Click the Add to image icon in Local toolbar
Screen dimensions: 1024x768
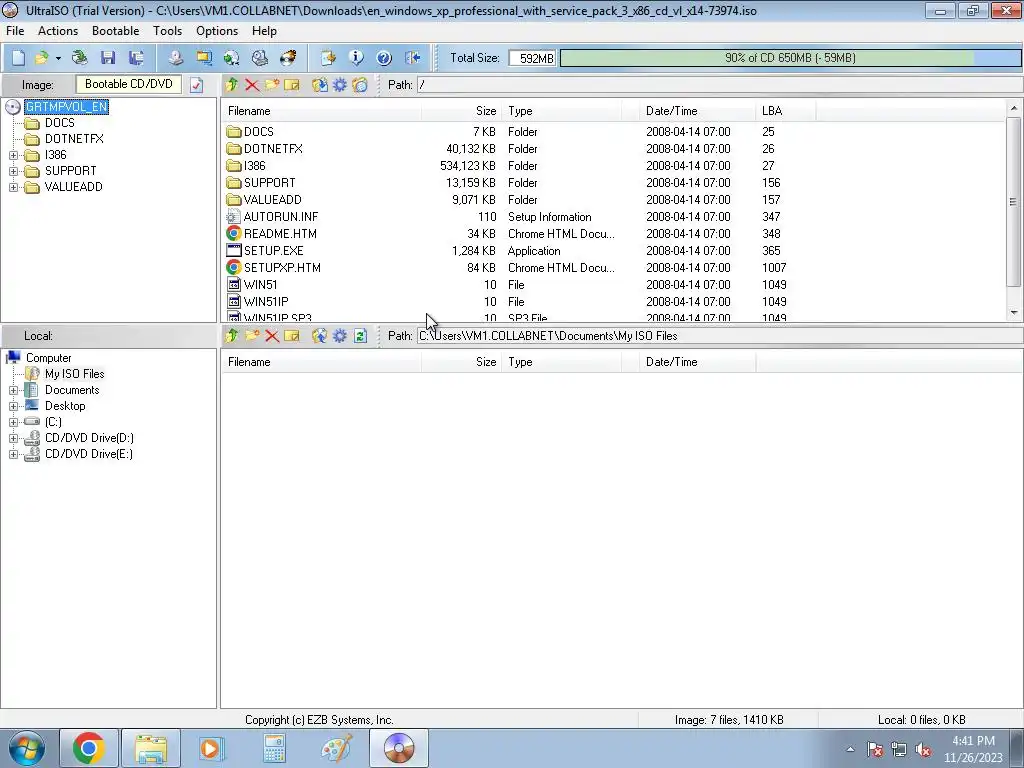click(x=319, y=336)
